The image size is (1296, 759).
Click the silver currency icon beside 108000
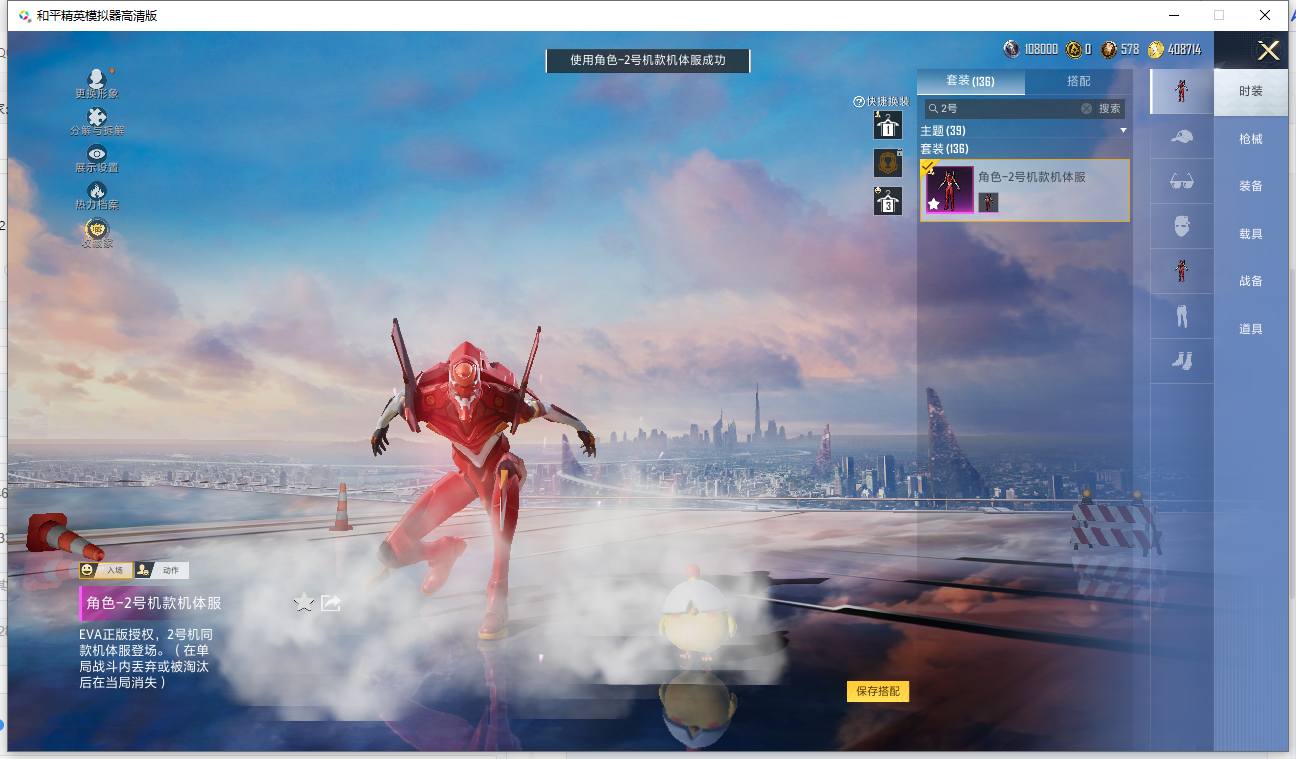click(1012, 49)
